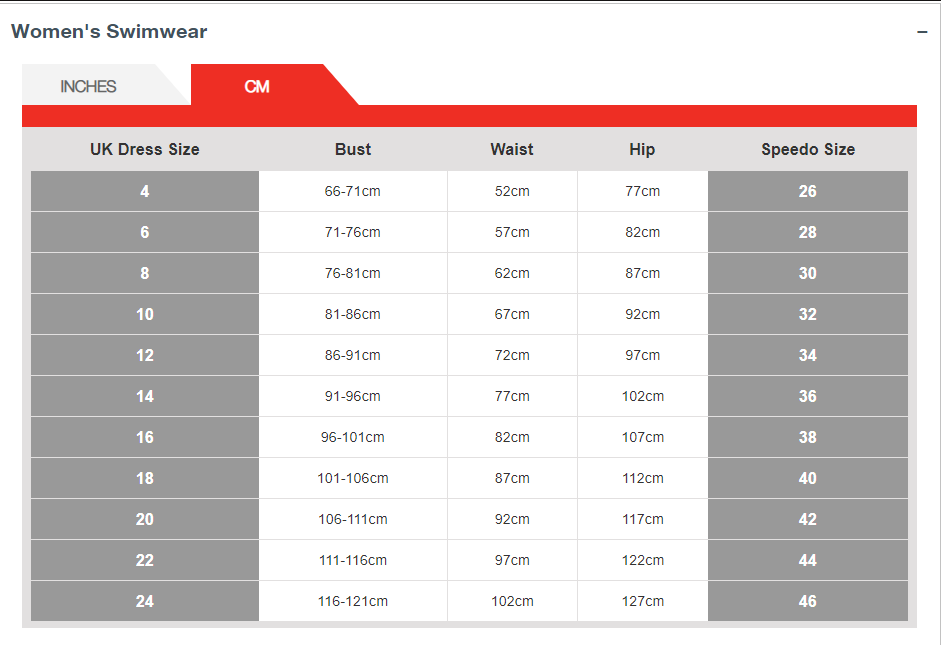The image size is (941, 645).
Task: Click the UK Dress Size column header
Action: 145,150
